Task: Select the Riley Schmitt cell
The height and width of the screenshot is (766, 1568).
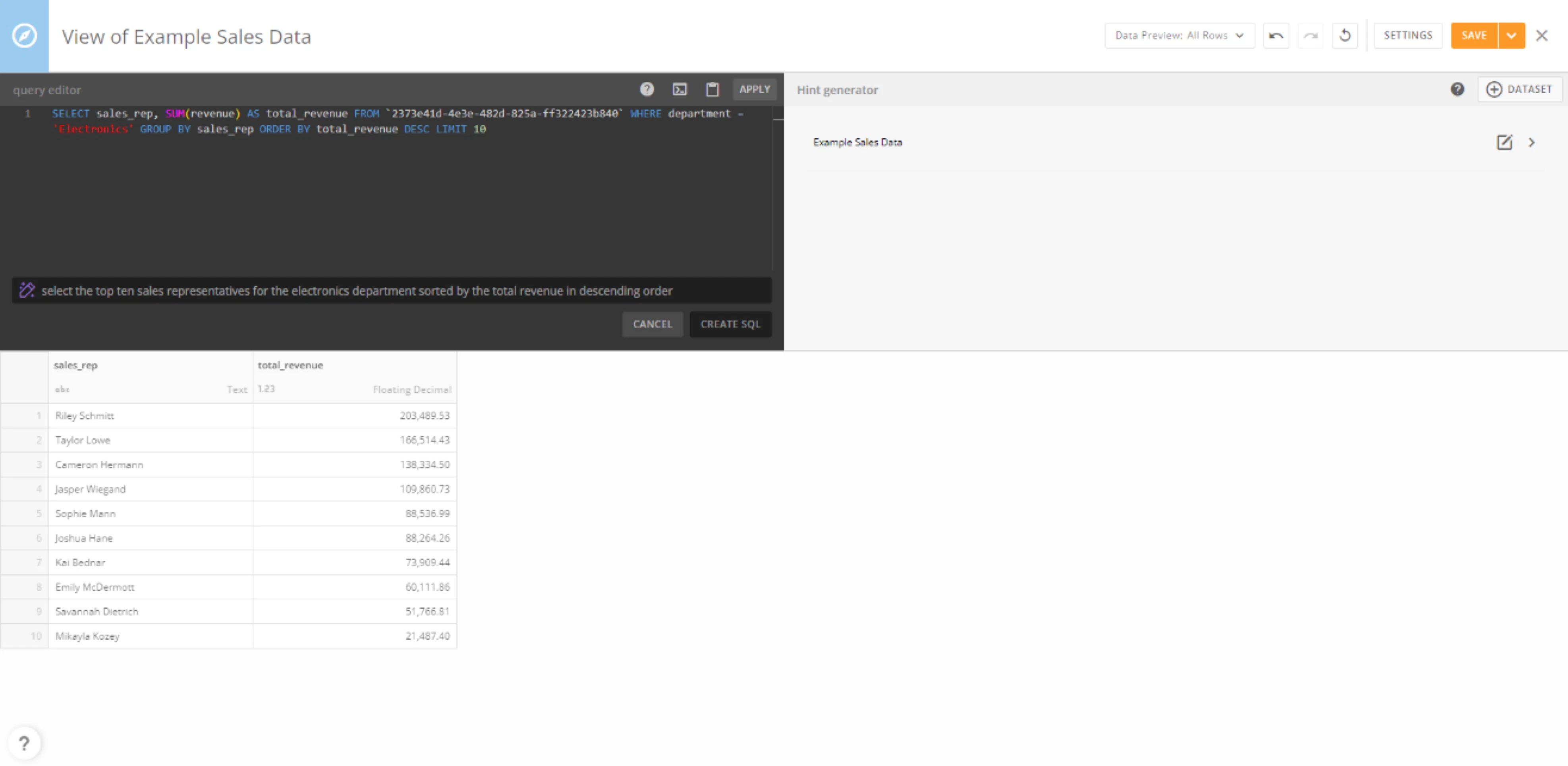Action: pyautogui.click(x=151, y=415)
